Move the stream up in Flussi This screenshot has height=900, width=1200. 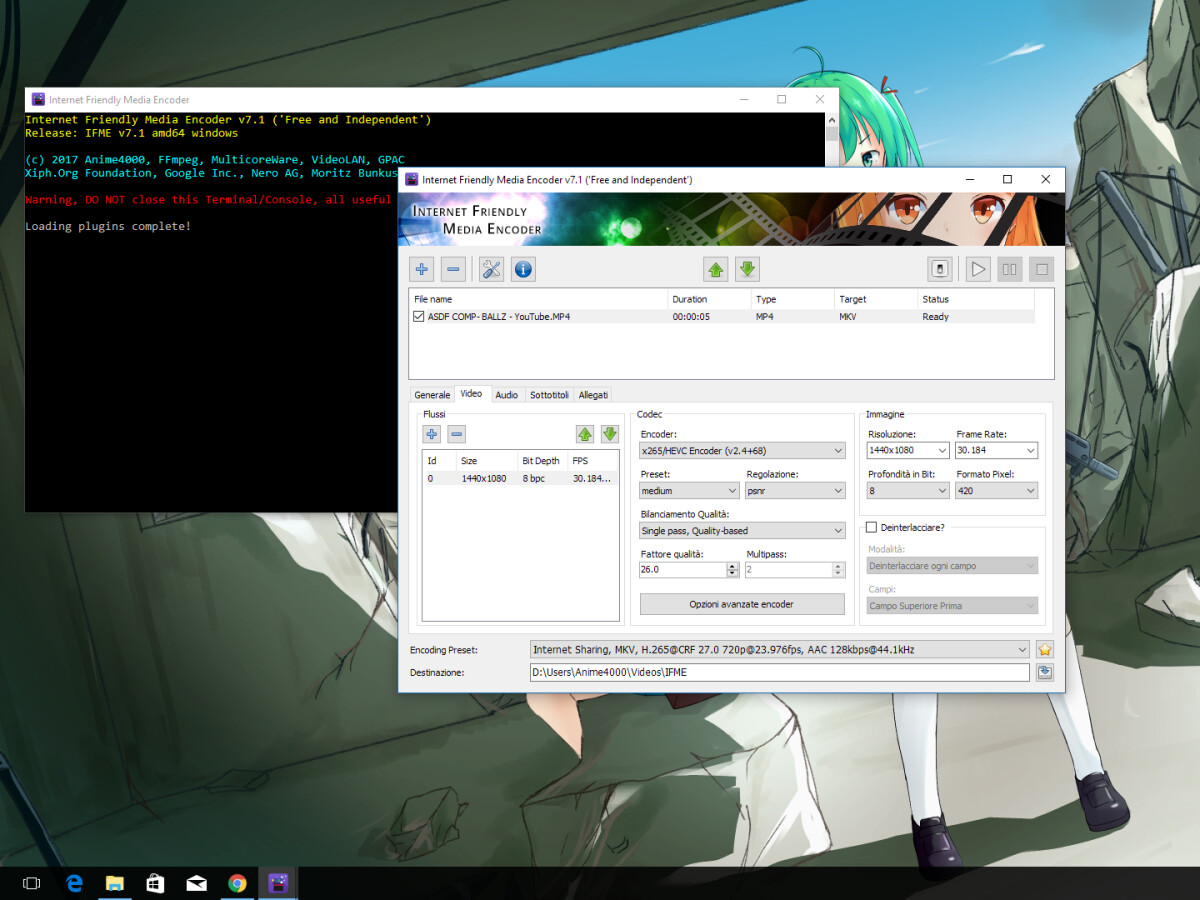pos(585,434)
